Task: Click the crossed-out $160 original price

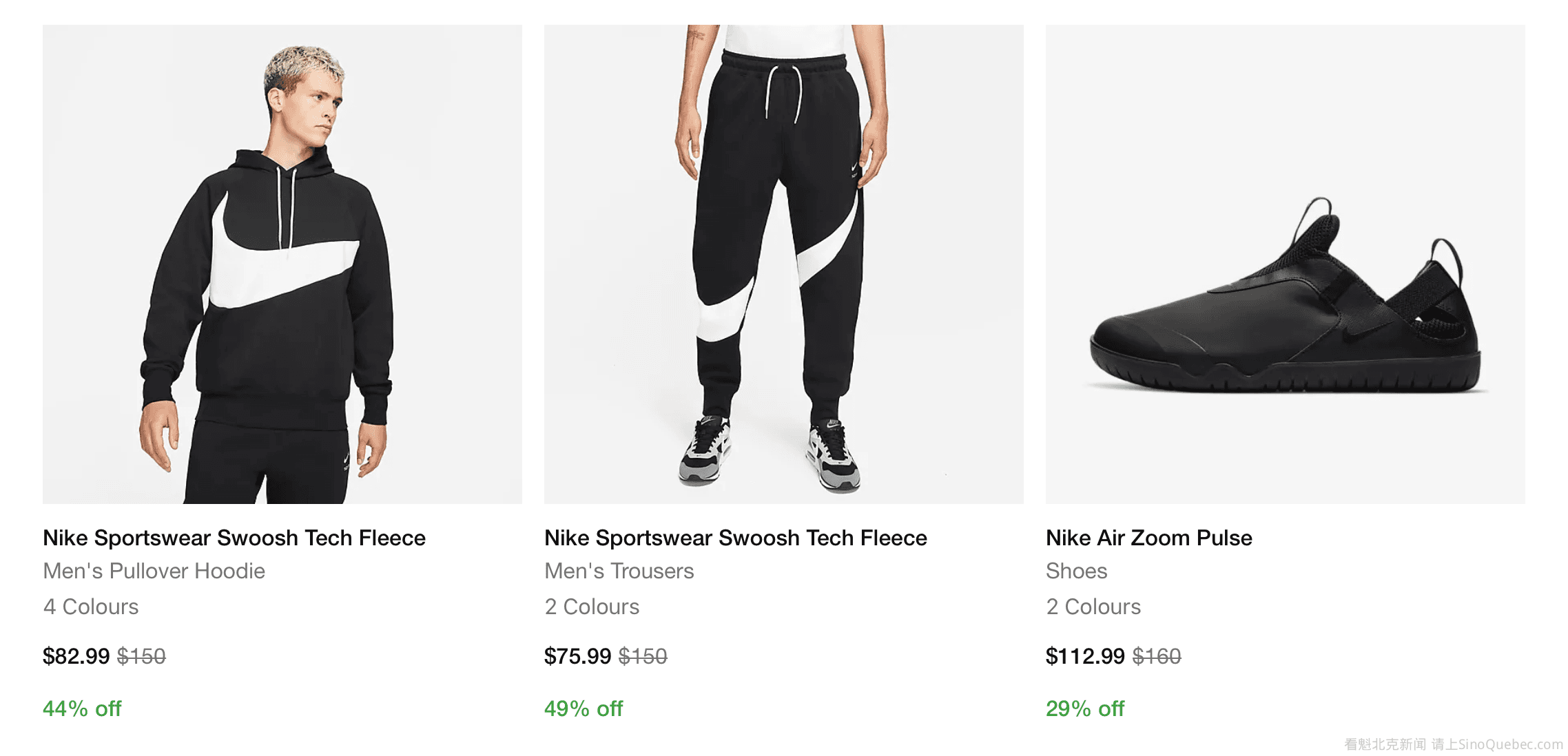Action: coord(1157,656)
